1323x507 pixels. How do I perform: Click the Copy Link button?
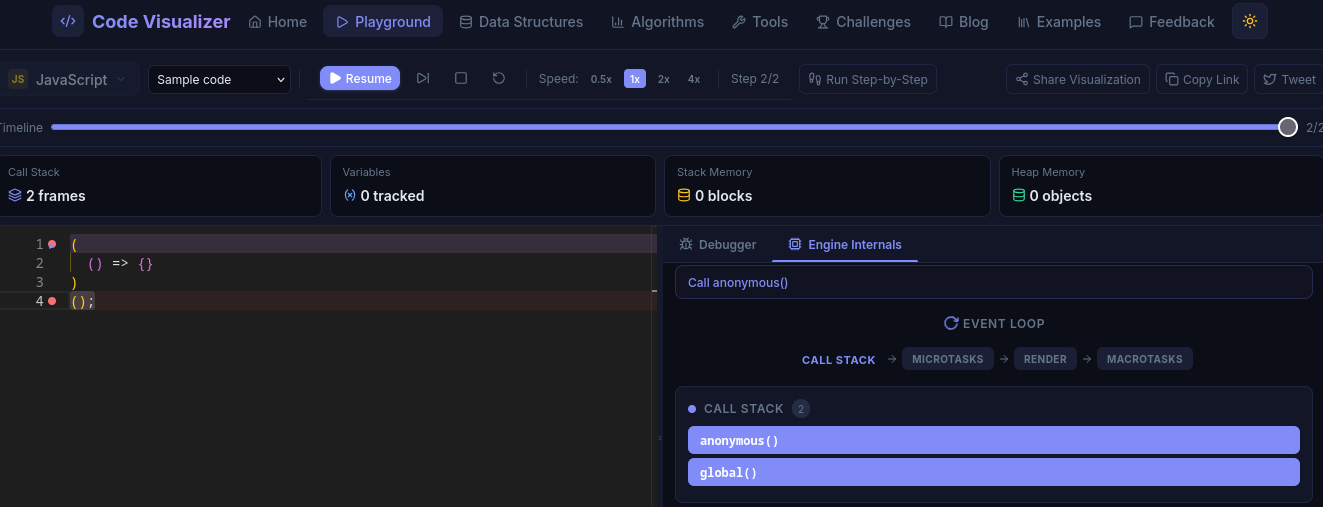1202,79
